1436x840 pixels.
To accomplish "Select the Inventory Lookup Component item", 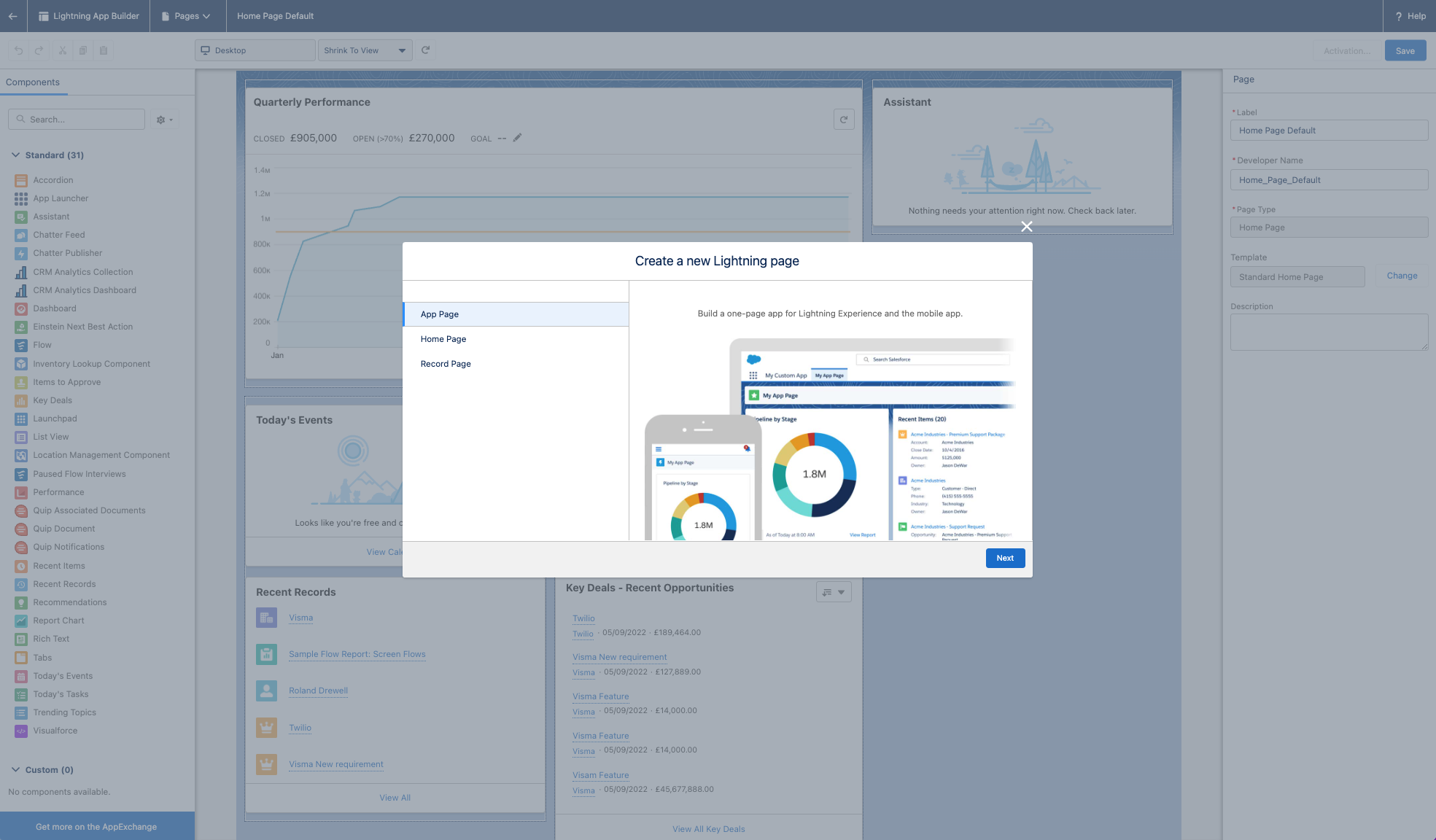I will tap(91, 364).
